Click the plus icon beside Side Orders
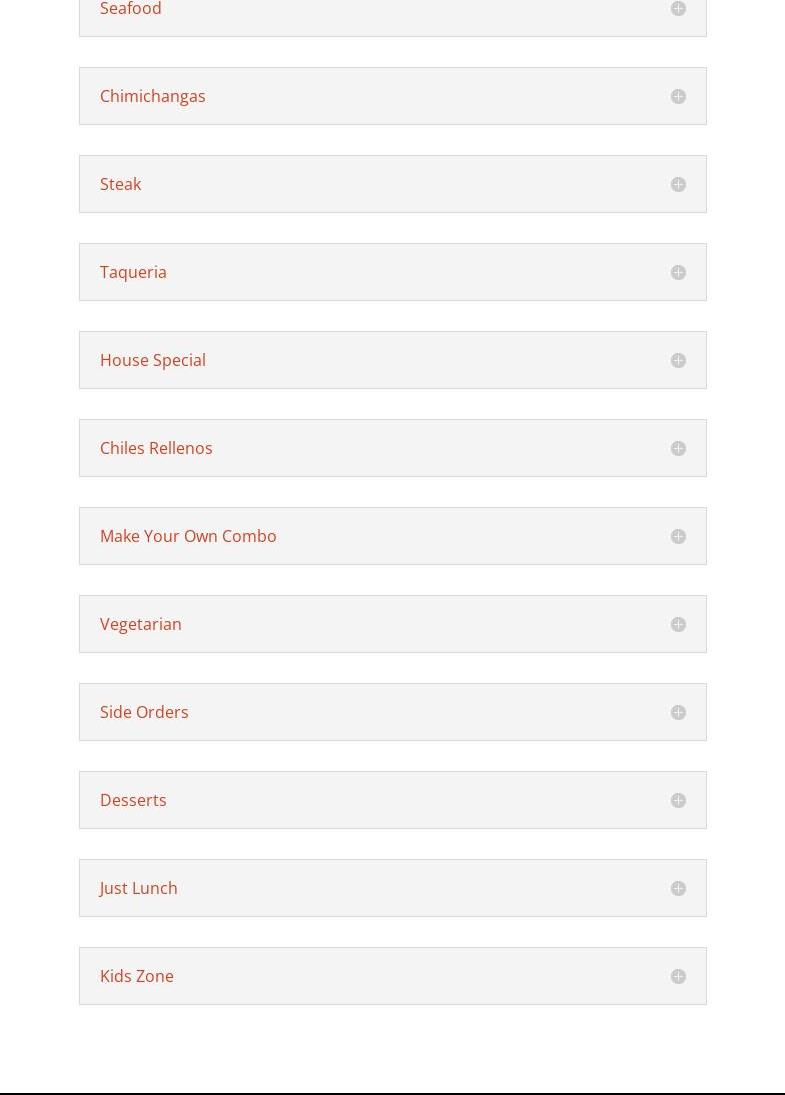 [x=678, y=712]
